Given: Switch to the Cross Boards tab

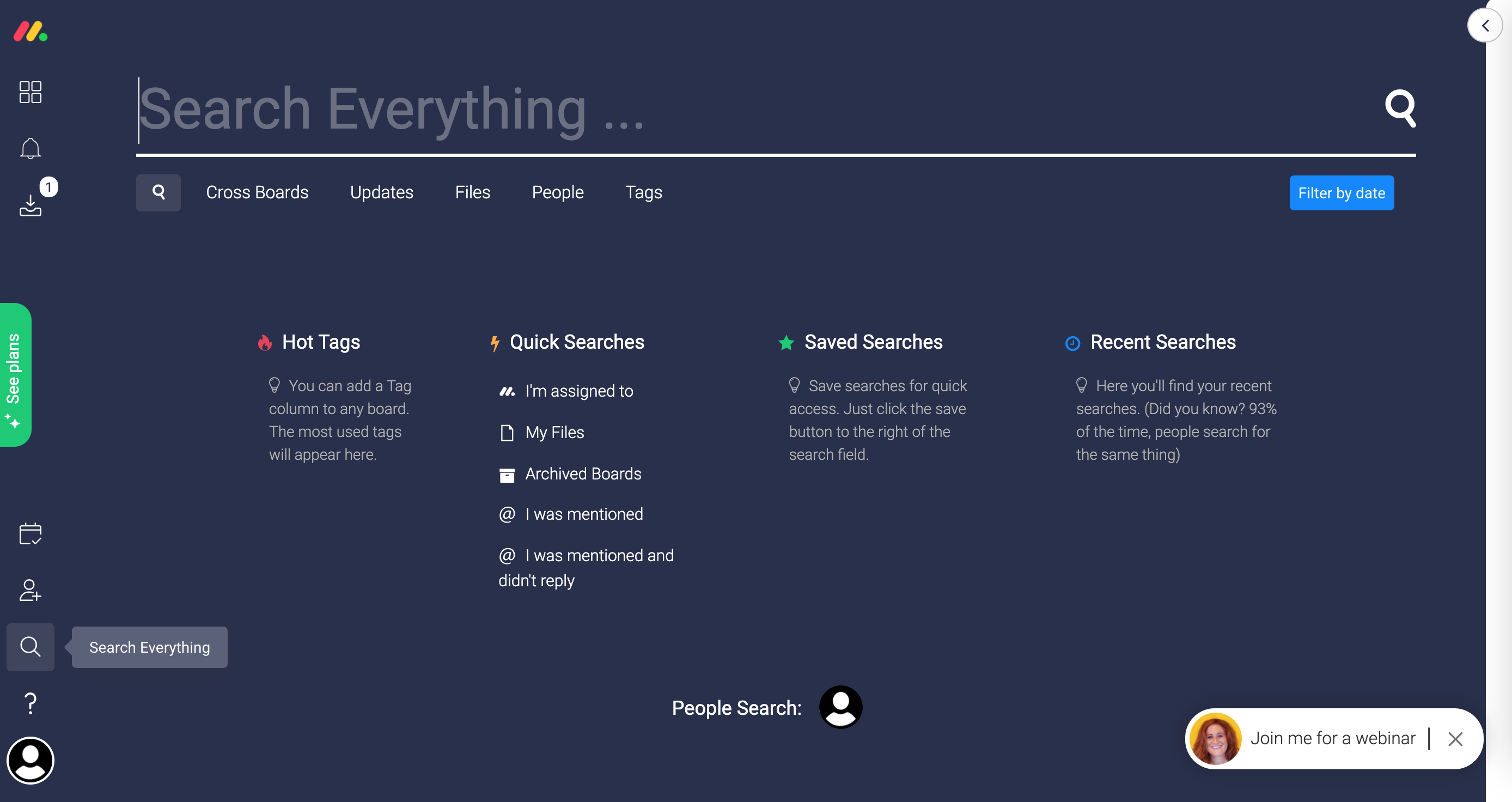Looking at the screenshot, I should pos(257,192).
